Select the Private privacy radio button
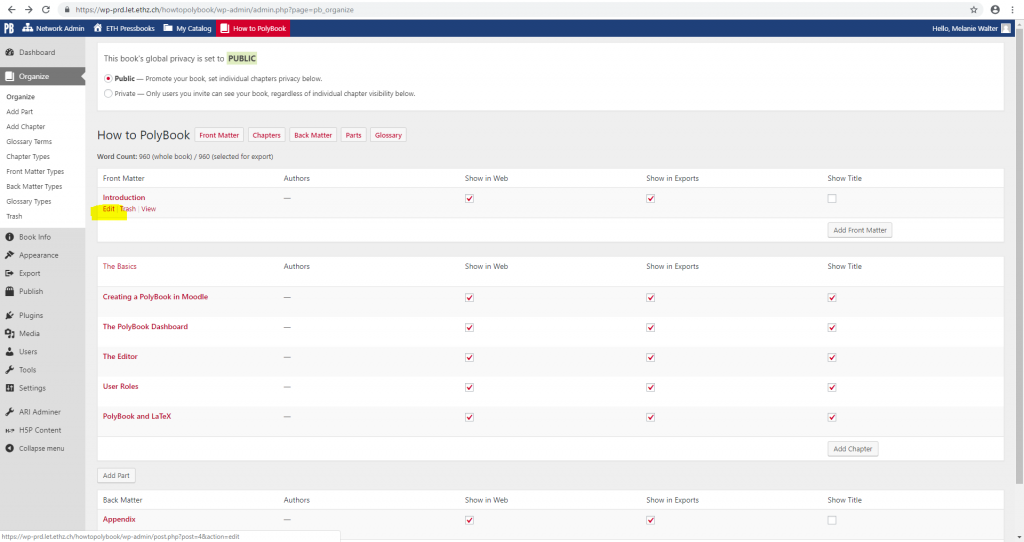This screenshot has width=1024, height=542. point(108,93)
